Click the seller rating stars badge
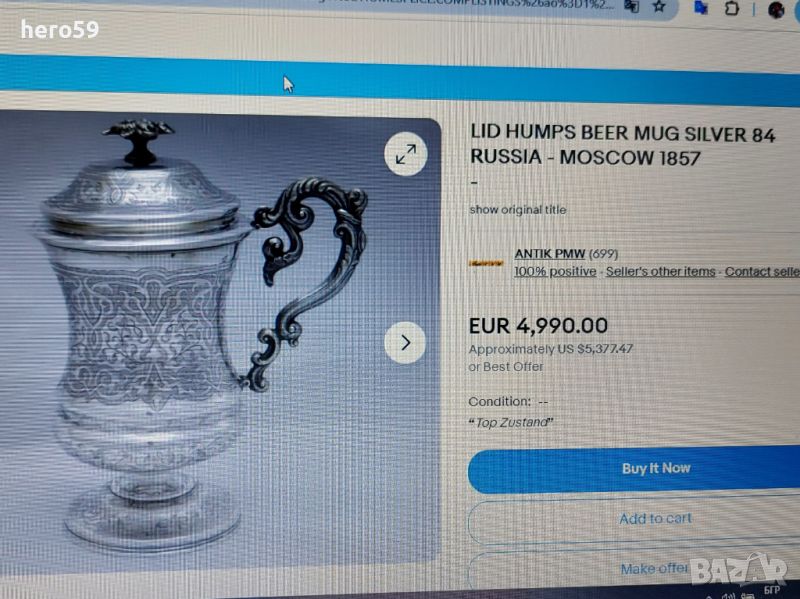The height and width of the screenshot is (599, 800). point(486,263)
